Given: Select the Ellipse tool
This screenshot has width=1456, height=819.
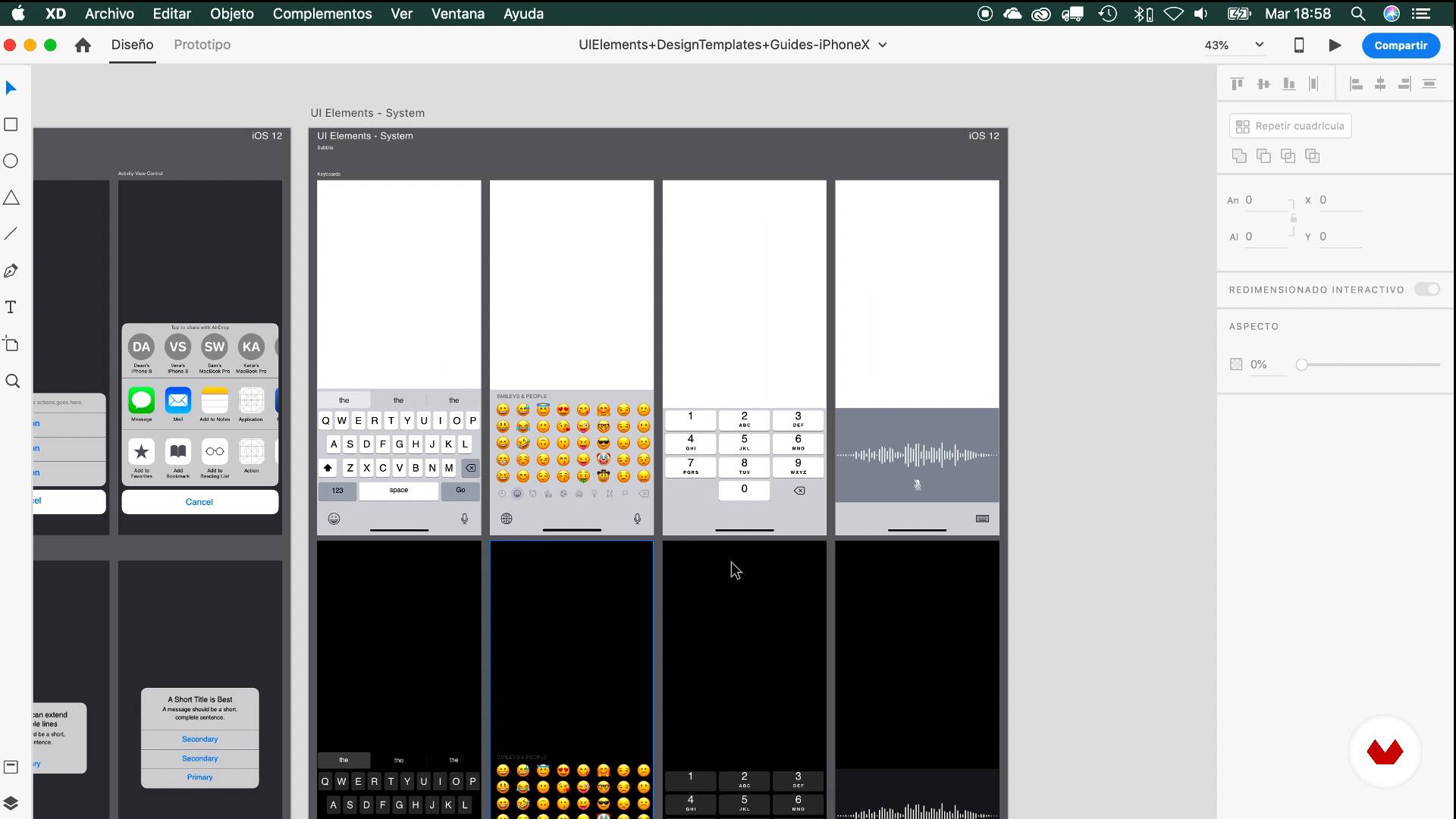Looking at the screenshot, I should pos(11,161).
